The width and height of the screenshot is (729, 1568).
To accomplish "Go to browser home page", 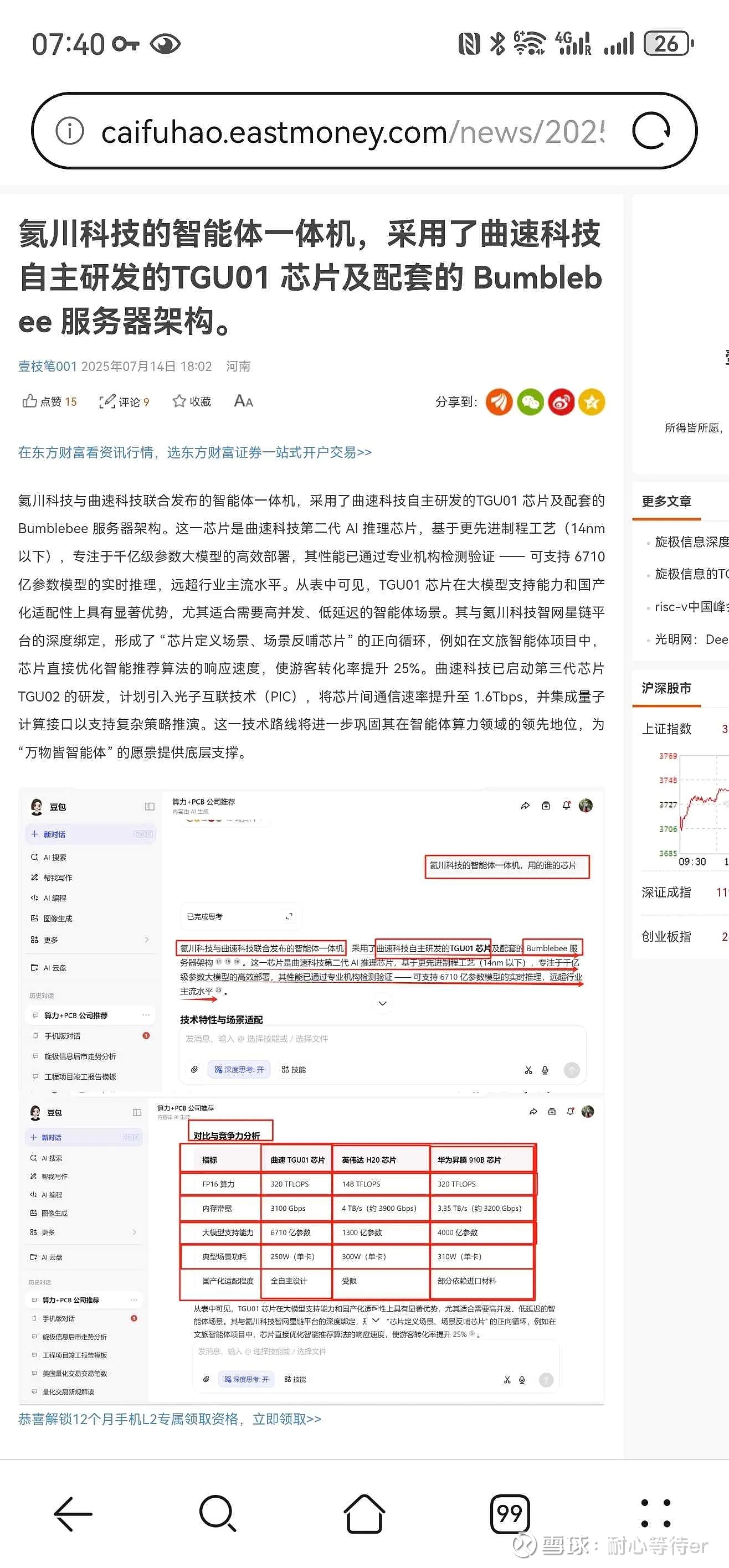I will (364, 1513).
